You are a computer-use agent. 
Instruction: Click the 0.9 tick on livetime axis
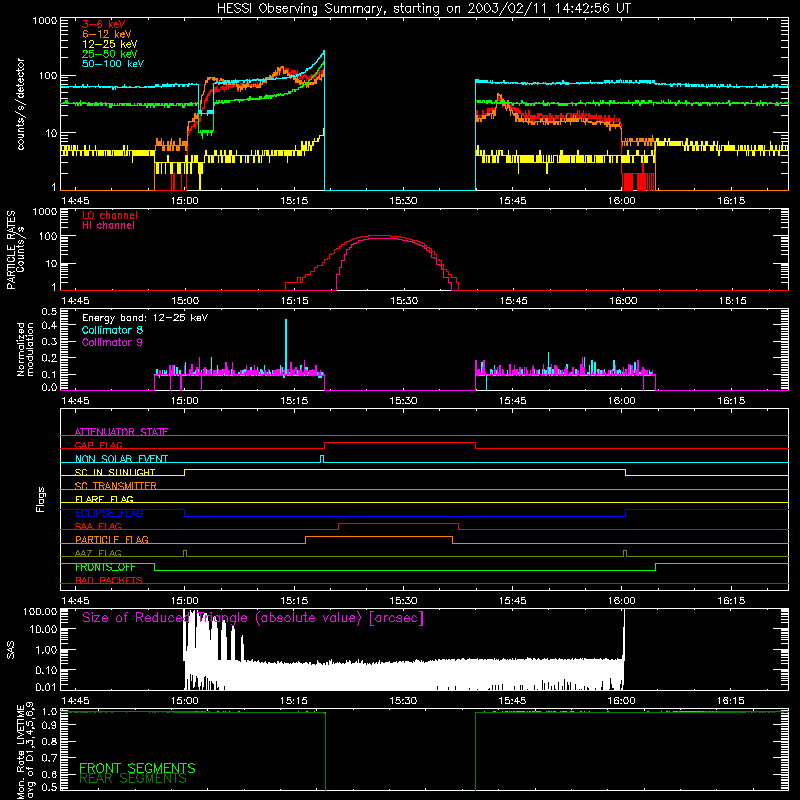tap(49, 727)
